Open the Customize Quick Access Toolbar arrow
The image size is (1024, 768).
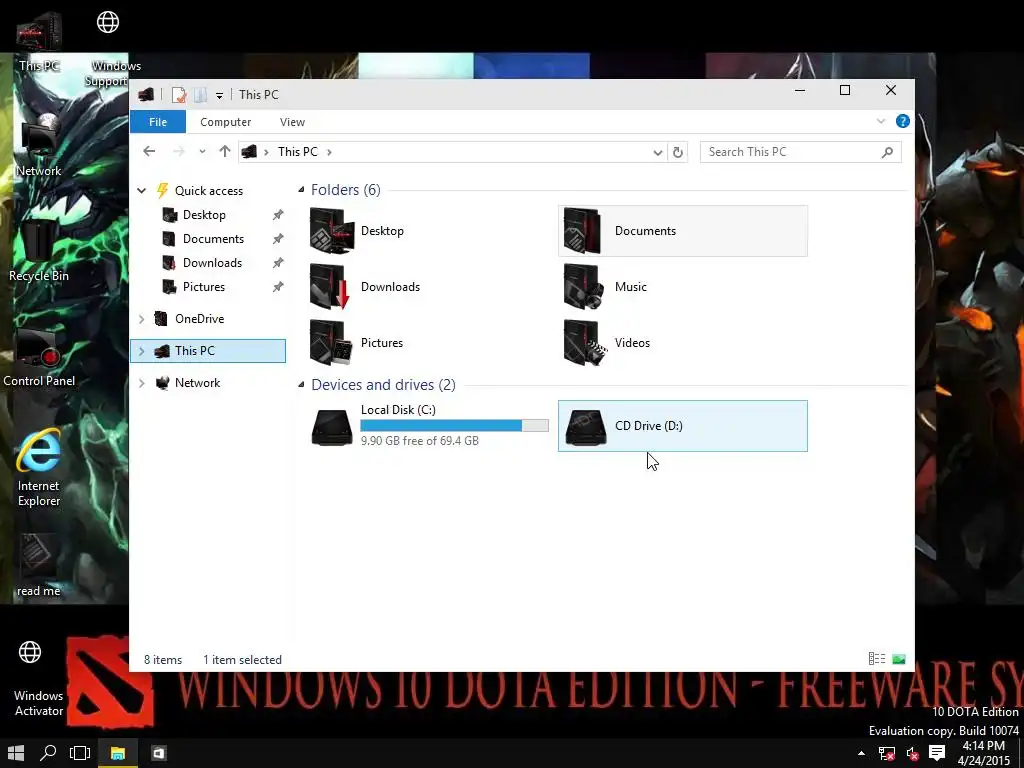tap(219, 96)
